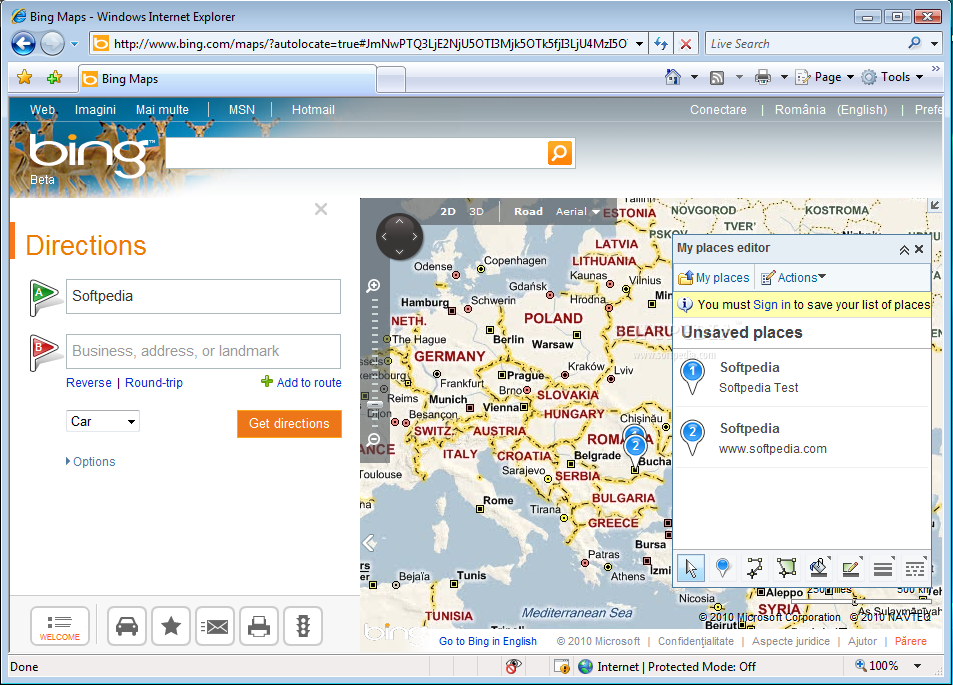Click the Refresh button in address bar
This screenshot has width=953, height=685.
point(661,44)
